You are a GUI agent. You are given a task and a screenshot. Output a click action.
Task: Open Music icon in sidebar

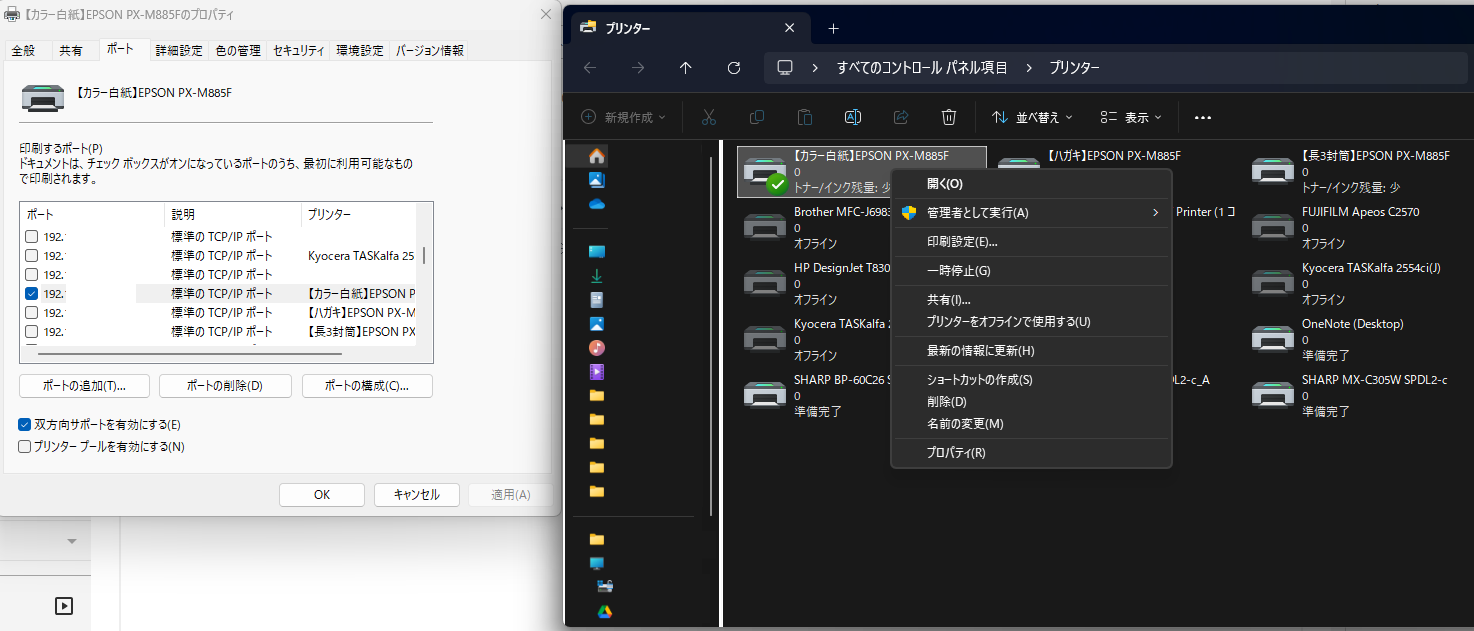tap(597, 348)
